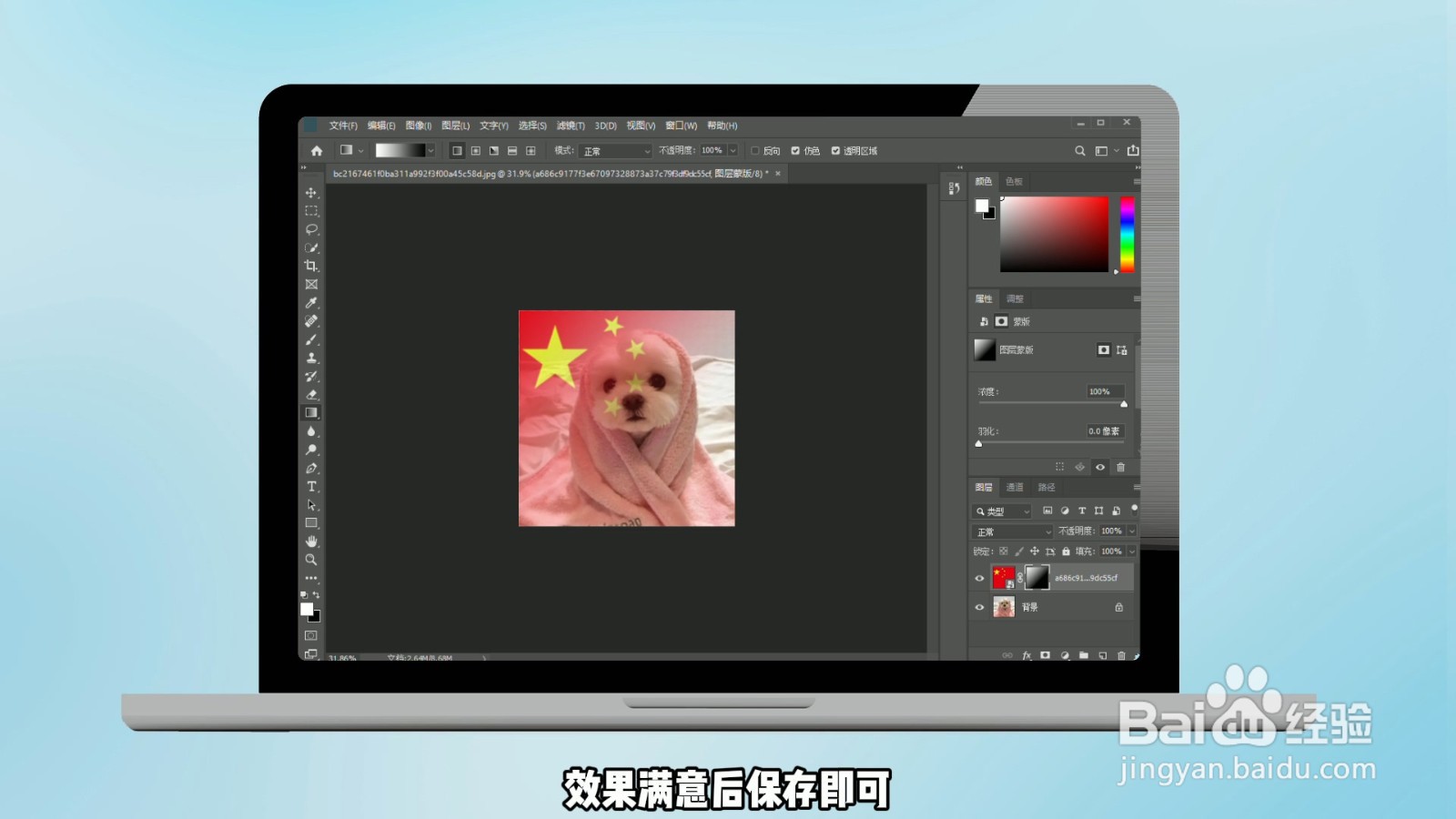Open the search icon in options bar
Viewport: 1456px width, 819px height.
coord(1080,151)
